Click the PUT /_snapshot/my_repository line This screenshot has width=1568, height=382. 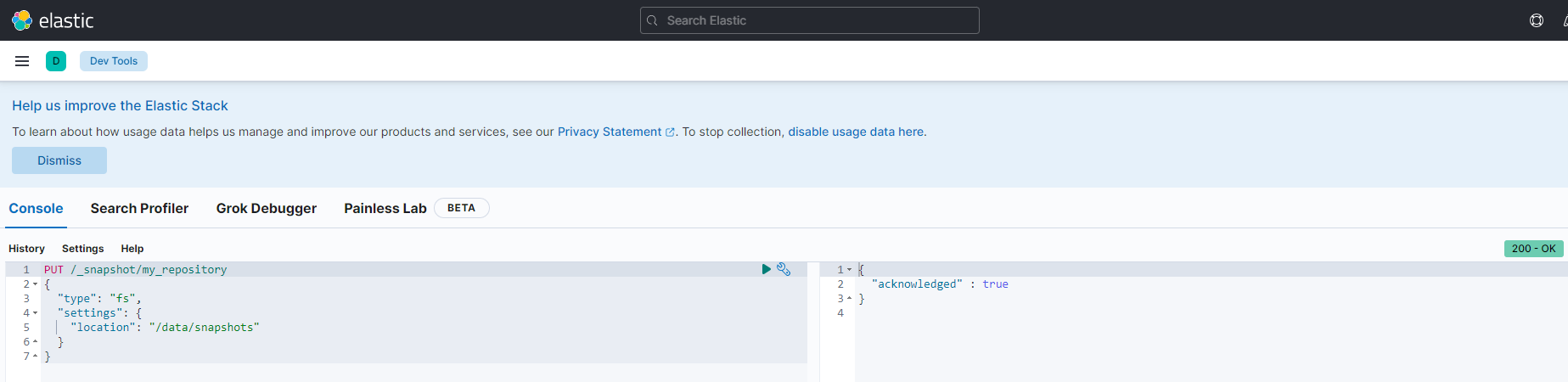click(136, 270)
